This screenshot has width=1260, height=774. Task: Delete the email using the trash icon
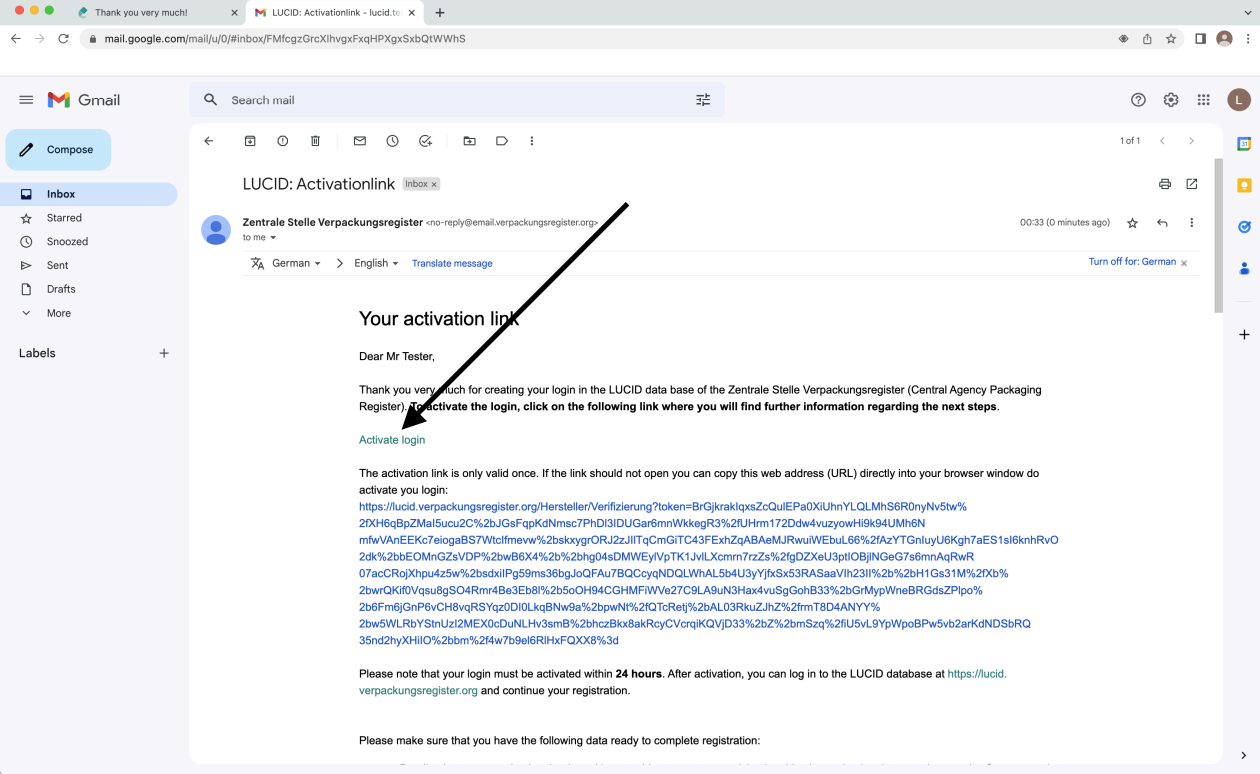tap(315, 141)
